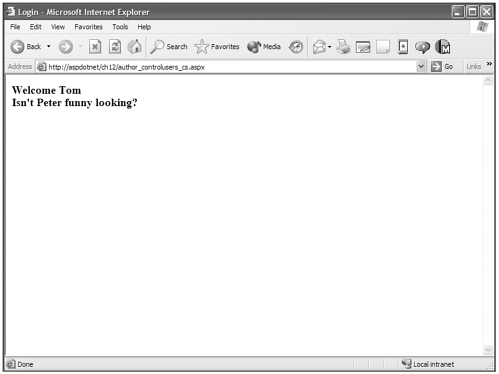499x374 pixels.
Task: Open the File menu
Action: coord(15,27)
